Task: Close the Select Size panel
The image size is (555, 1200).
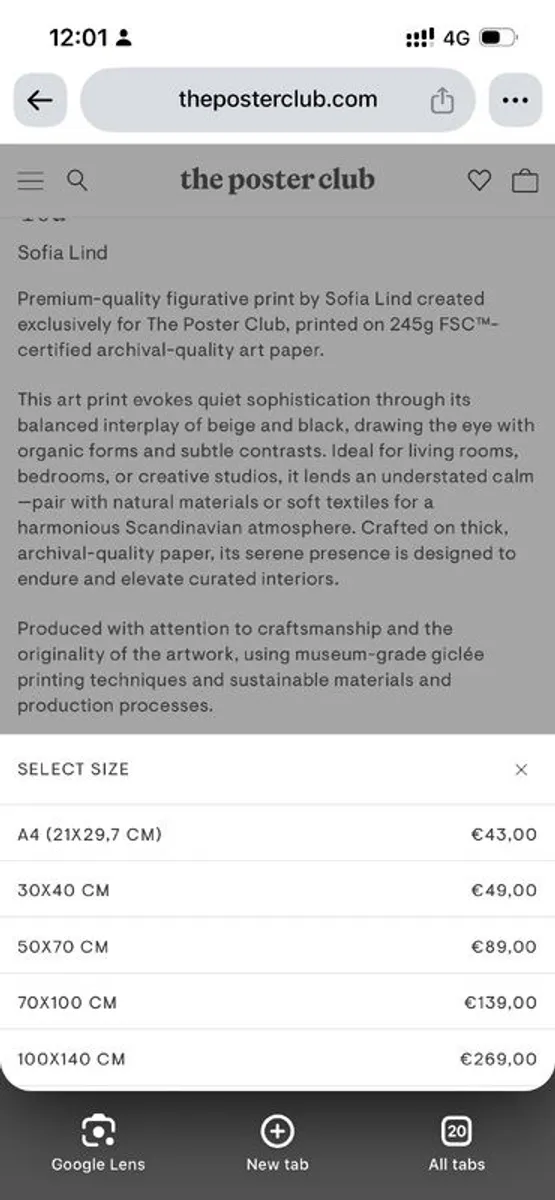Action: coord(521,769)
